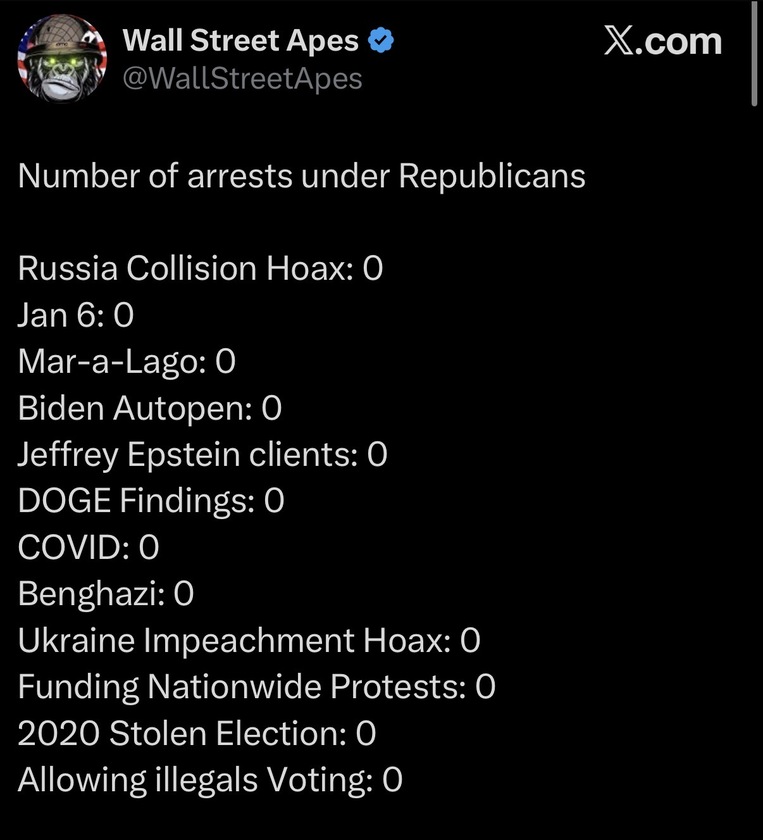Click the '2020 Stolen Election: 0' line
The image size is (763, 840).
click(x=197, y=733)
